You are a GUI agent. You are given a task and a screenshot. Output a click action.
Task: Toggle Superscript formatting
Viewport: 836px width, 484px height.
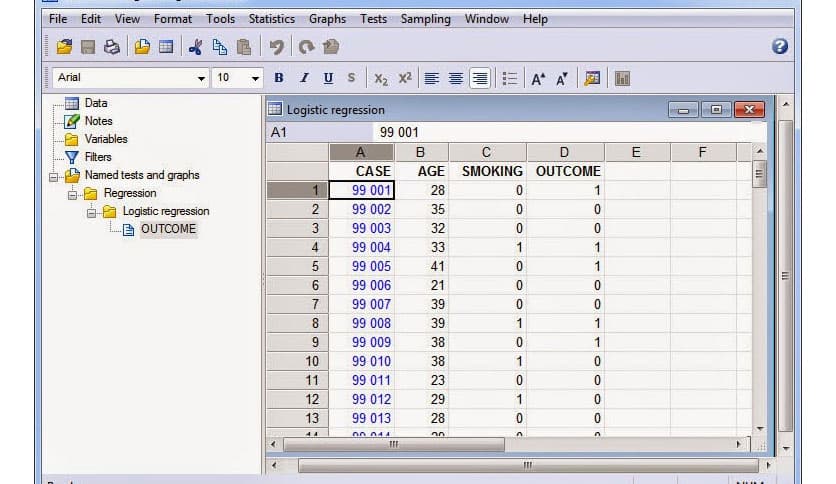pos(405,78)
